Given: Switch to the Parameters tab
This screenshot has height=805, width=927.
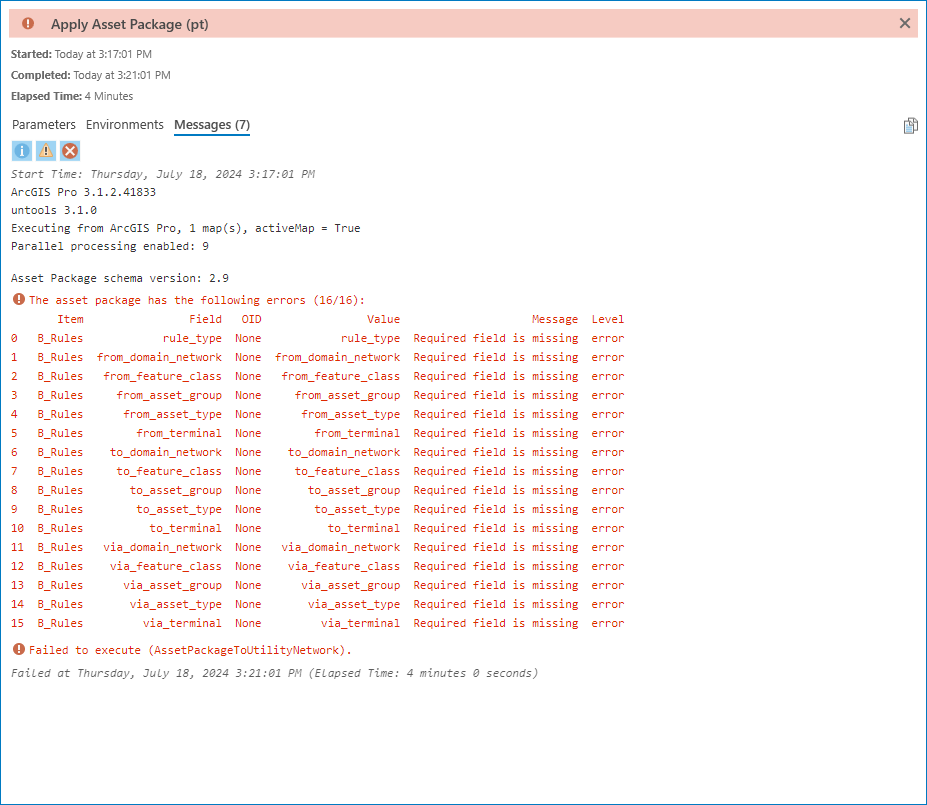Looking at the screenshot, I should (43, 124).
